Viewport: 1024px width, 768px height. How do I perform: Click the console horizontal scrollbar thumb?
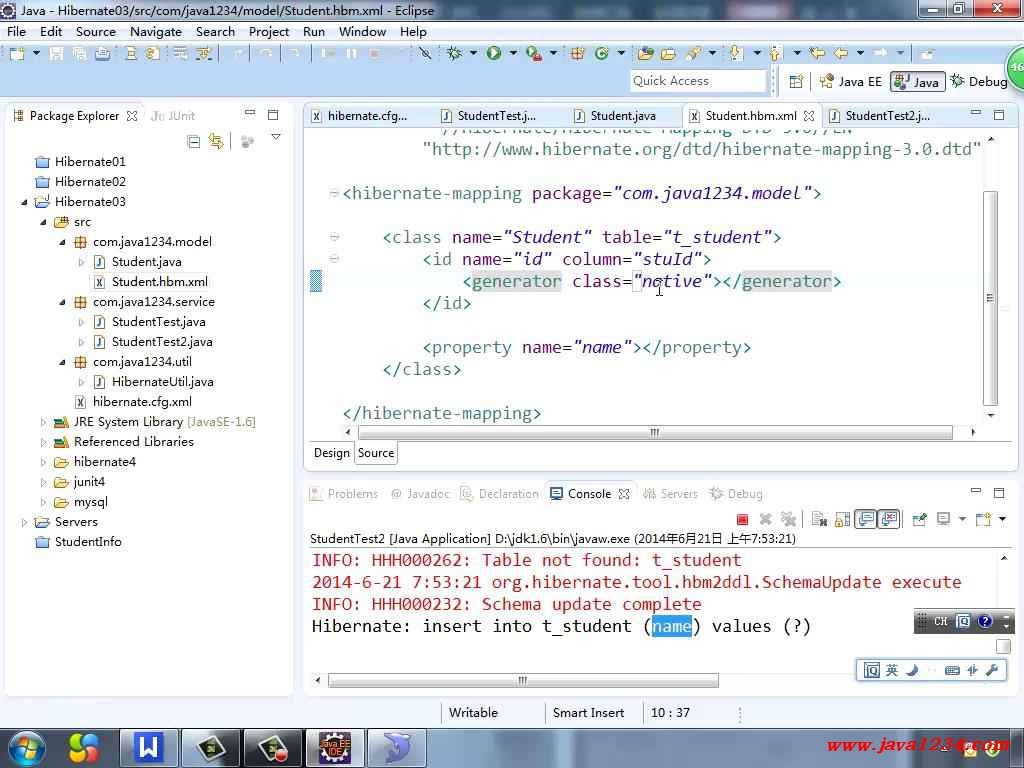523,680
